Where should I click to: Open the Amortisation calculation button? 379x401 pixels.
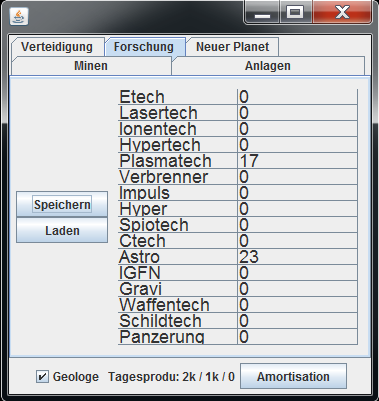coord(293,377)
